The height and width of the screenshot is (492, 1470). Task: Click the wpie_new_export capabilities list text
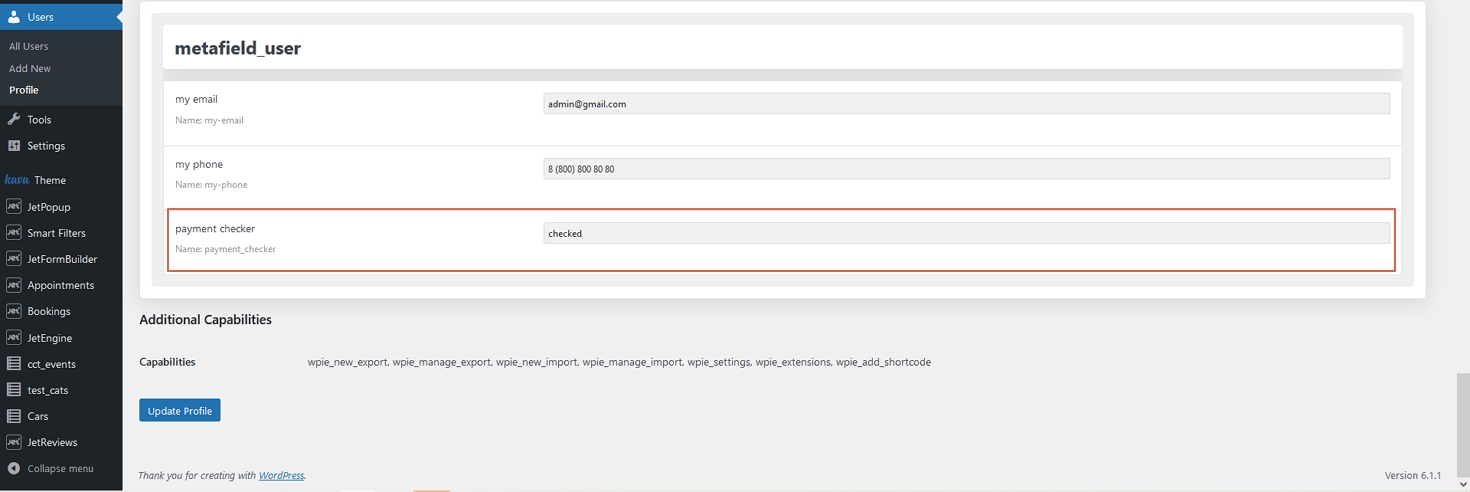tap(619, 362)
